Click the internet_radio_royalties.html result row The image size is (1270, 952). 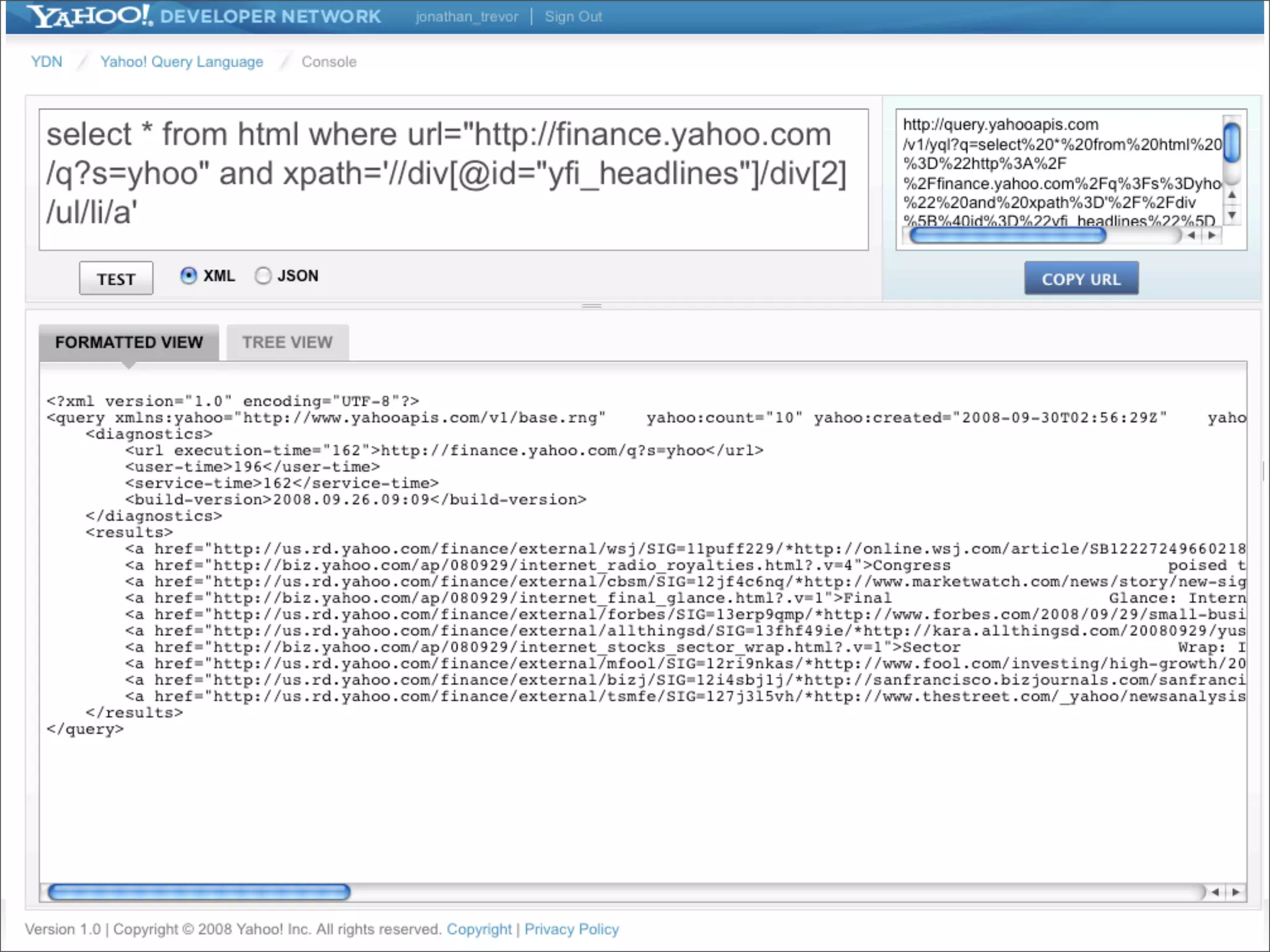click(685, 565)
